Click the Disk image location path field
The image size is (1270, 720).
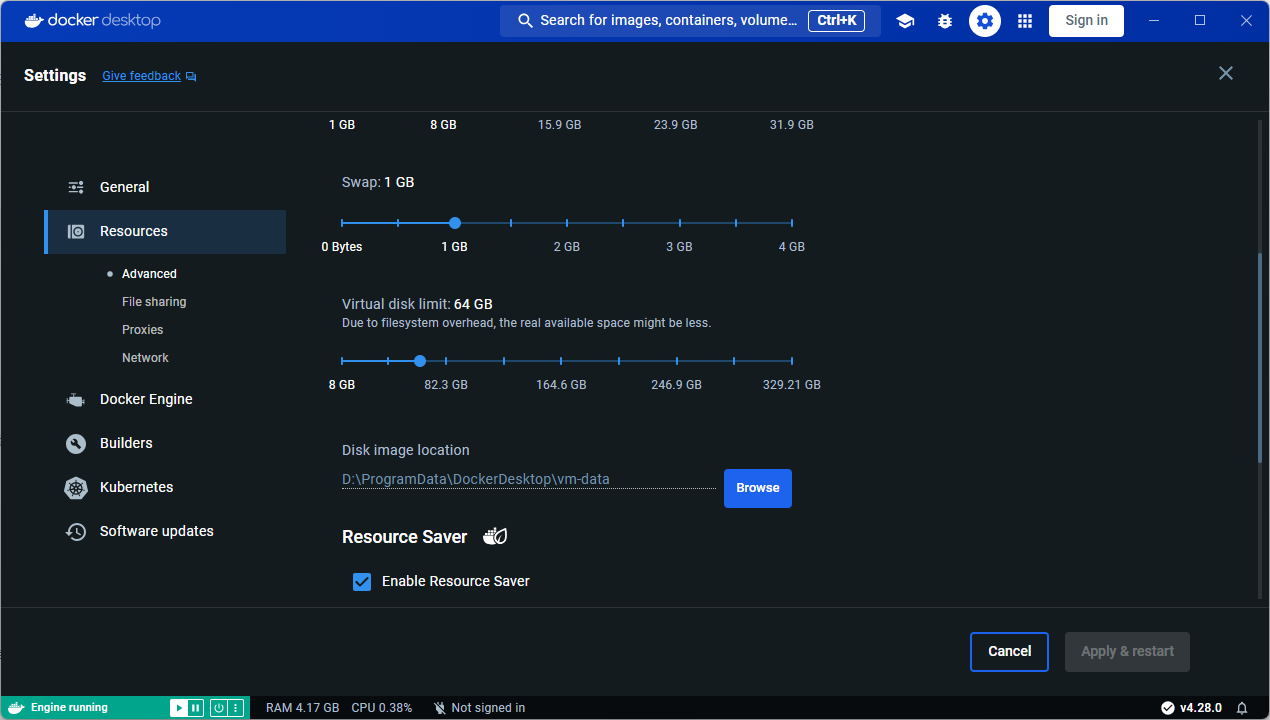pos(529,479)
